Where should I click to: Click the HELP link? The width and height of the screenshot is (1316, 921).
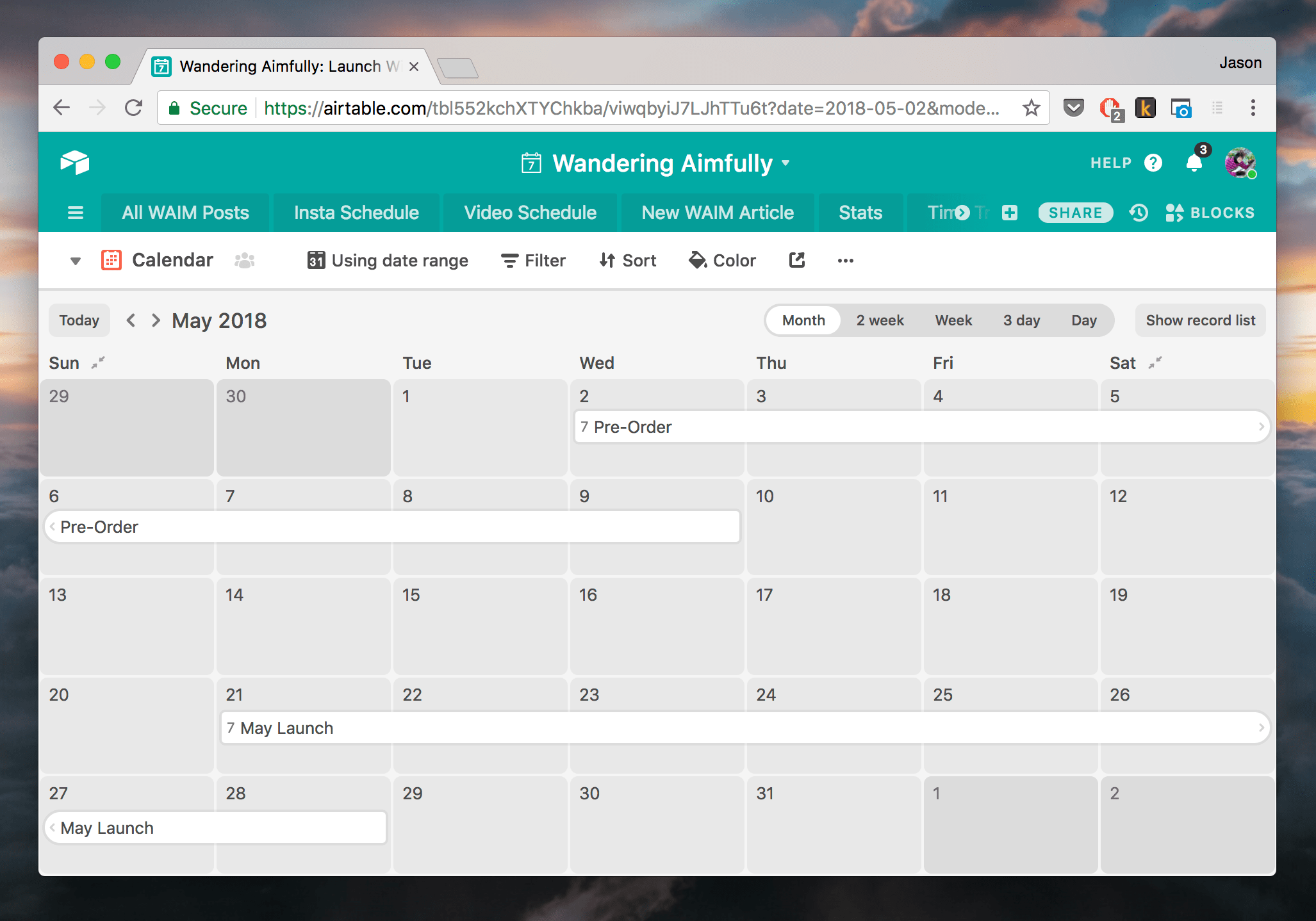(1111, 163)
